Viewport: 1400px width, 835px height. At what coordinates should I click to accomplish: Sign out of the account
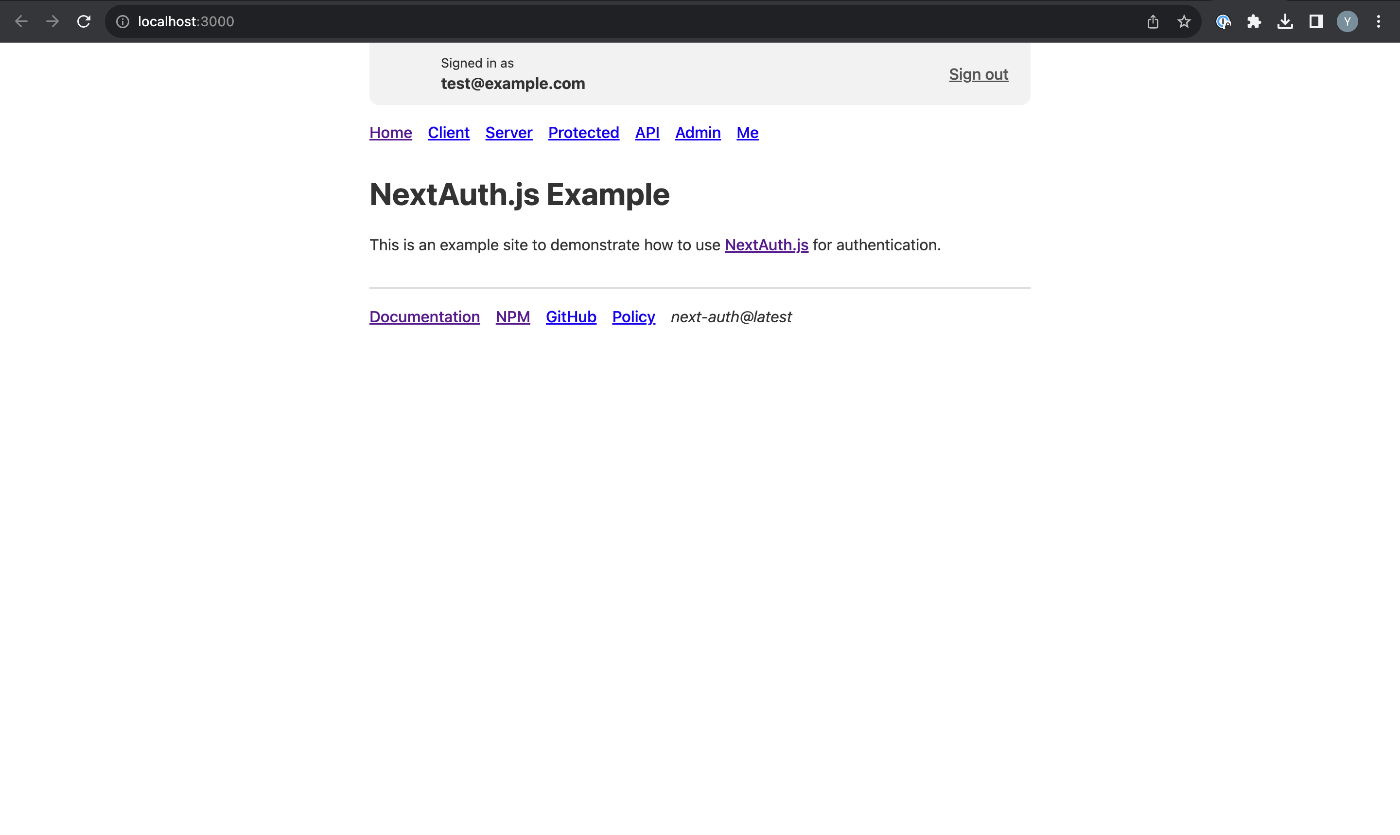978,74
